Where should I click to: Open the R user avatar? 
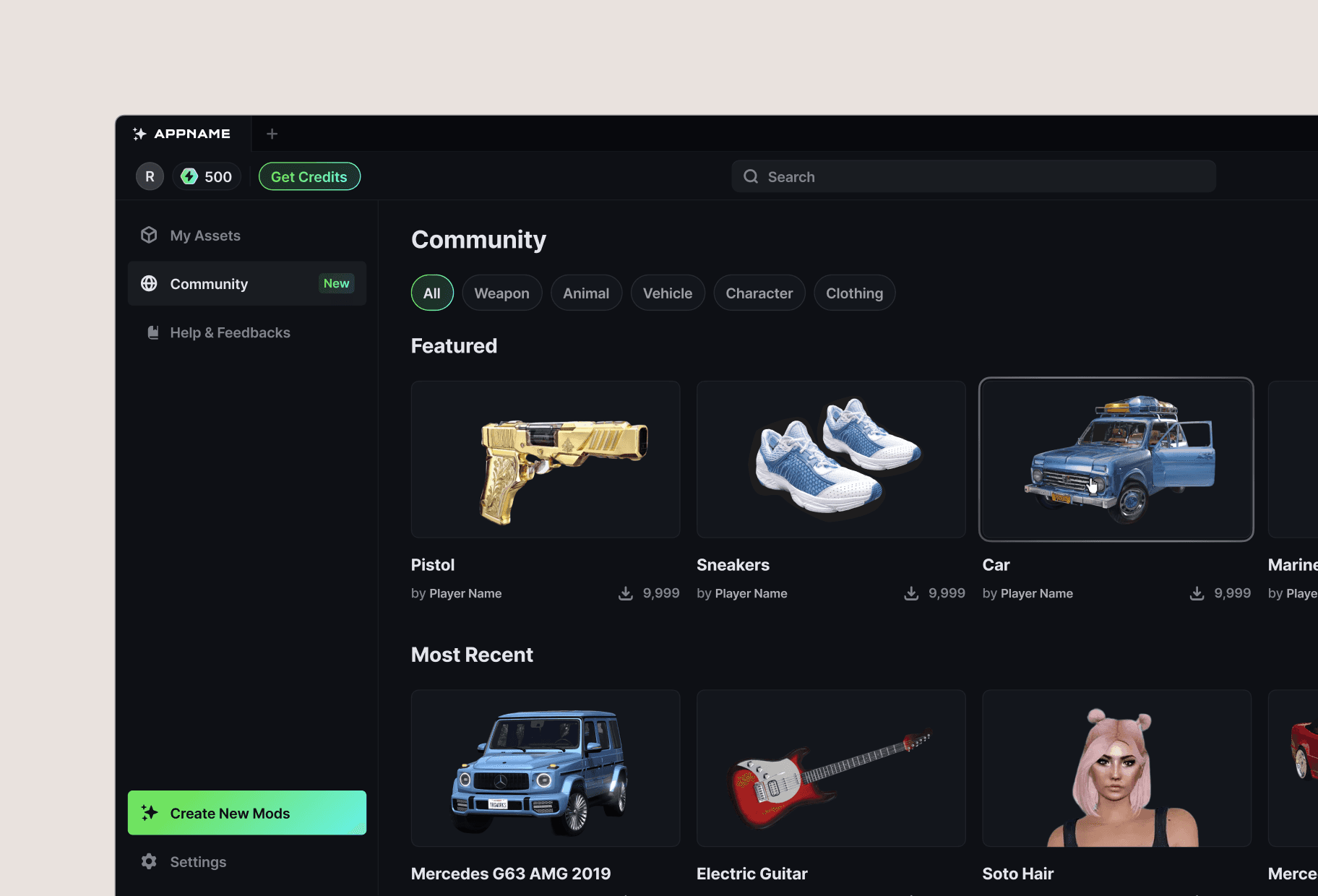point(150,176)
